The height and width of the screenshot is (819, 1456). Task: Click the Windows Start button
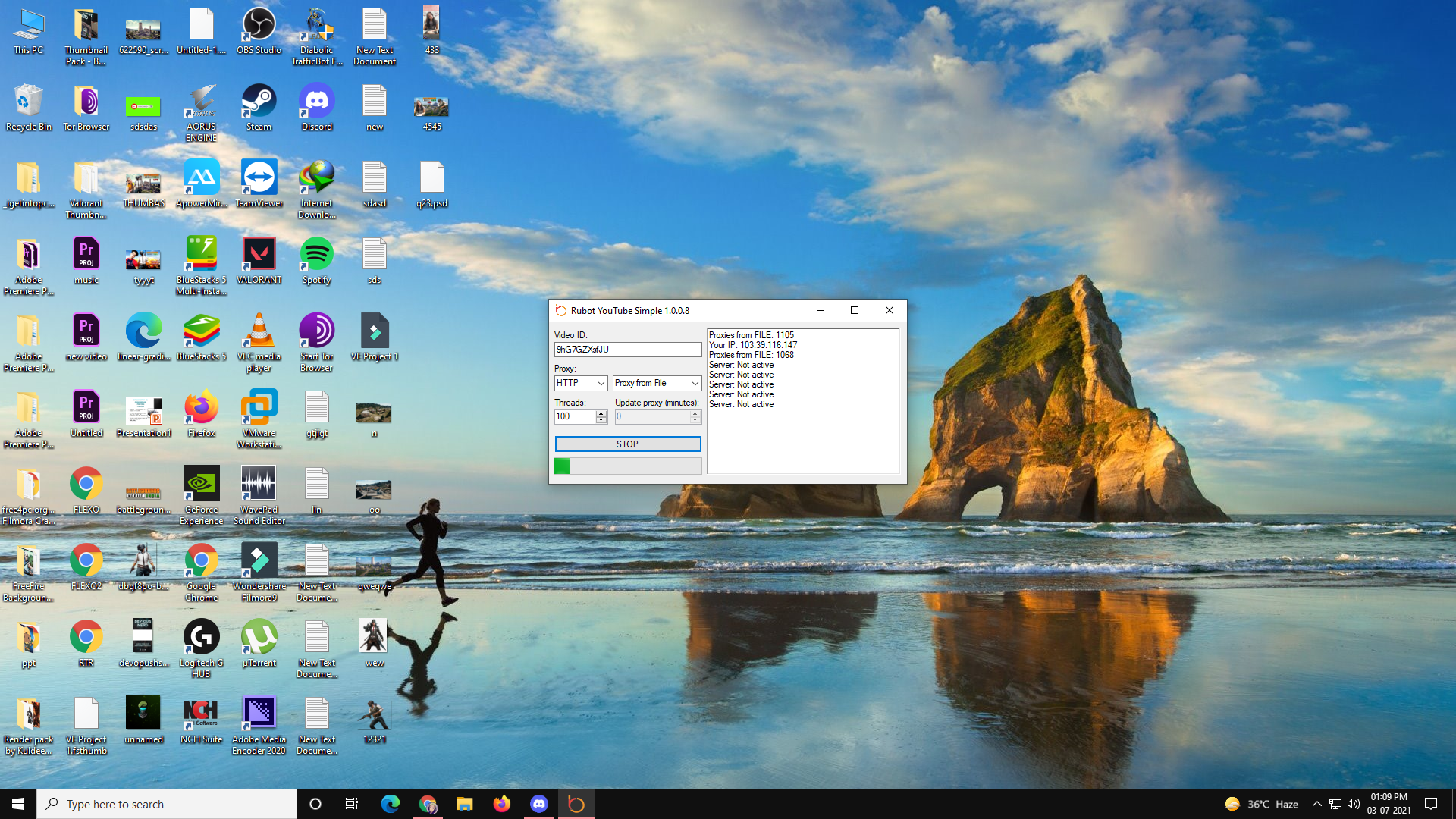click(x=18, y=804)
